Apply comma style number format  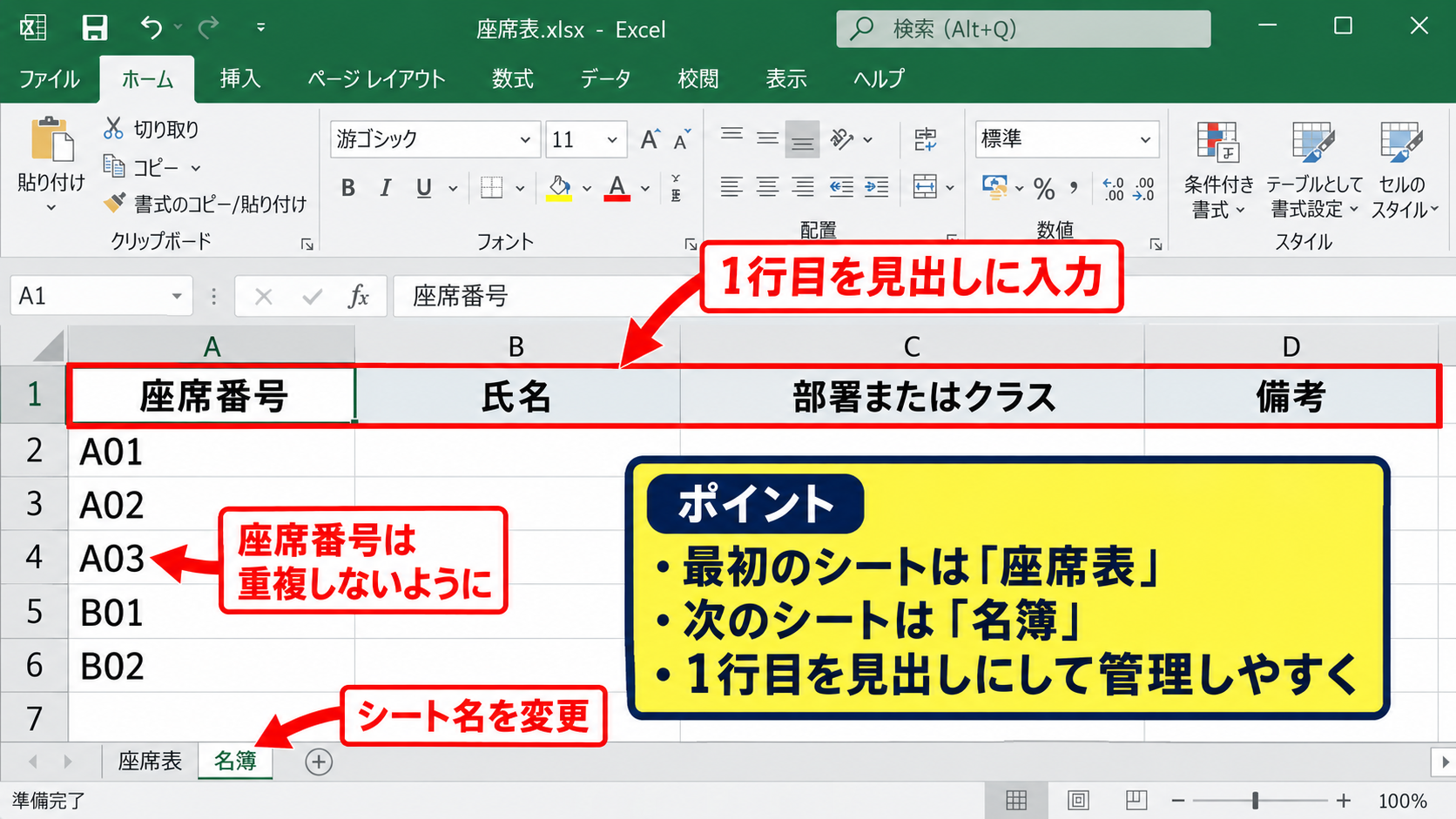(x=1075, y=186)
